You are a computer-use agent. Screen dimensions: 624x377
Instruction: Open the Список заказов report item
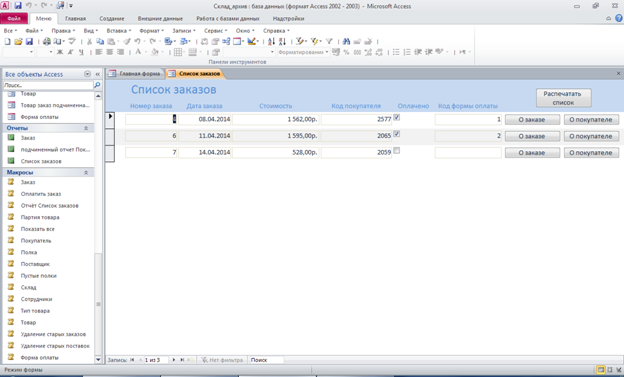[x=41, y=161]
